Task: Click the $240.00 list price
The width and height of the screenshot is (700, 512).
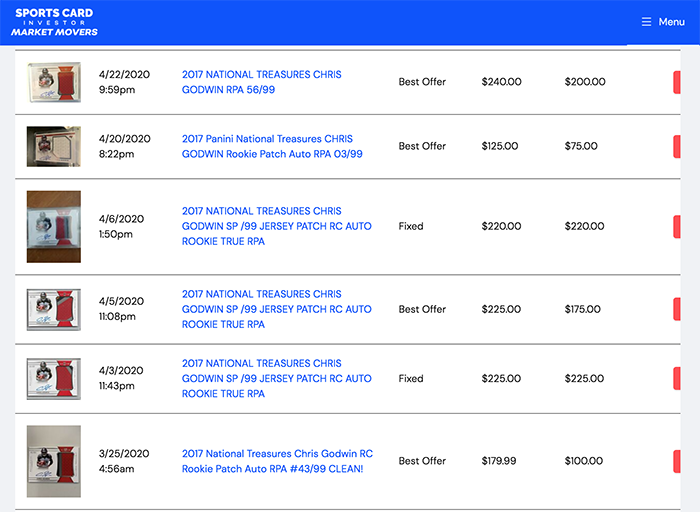Action: 501,82
